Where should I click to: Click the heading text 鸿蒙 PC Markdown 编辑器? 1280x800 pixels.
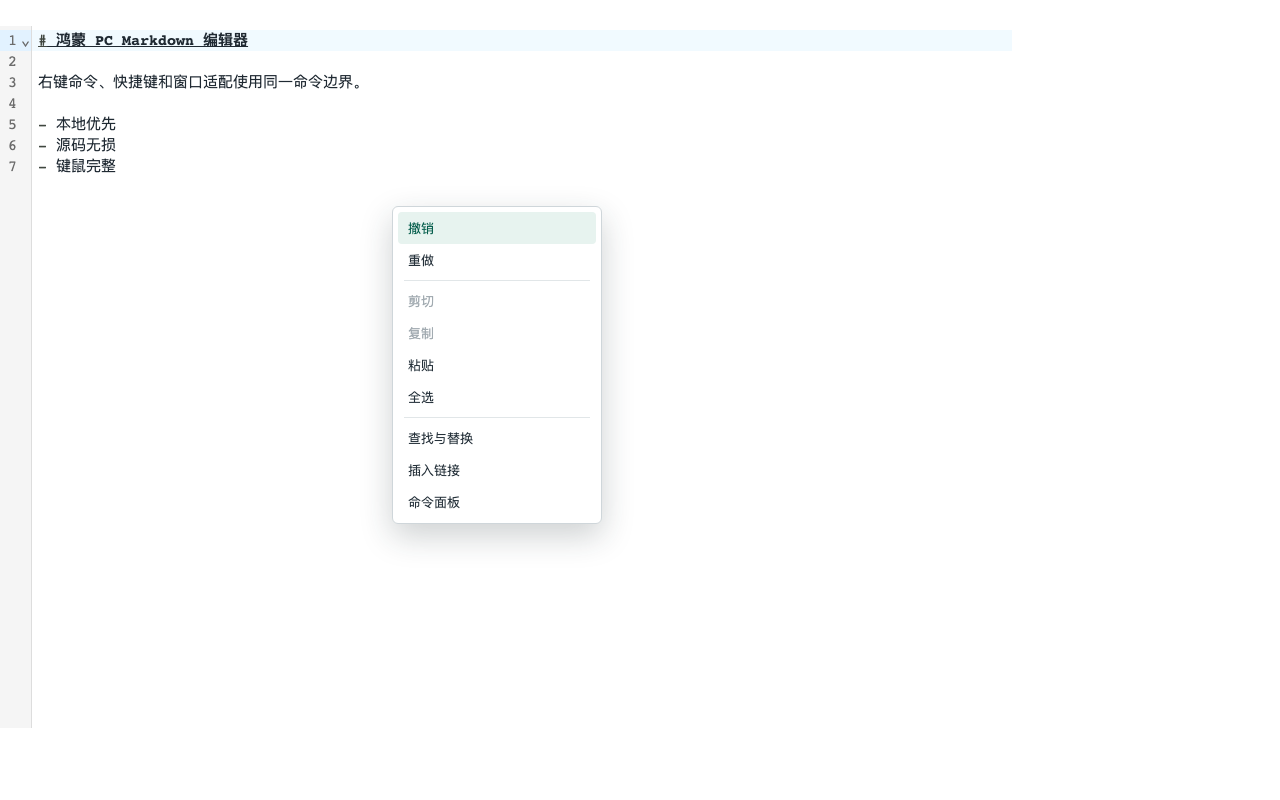click(x=152, y=40)
